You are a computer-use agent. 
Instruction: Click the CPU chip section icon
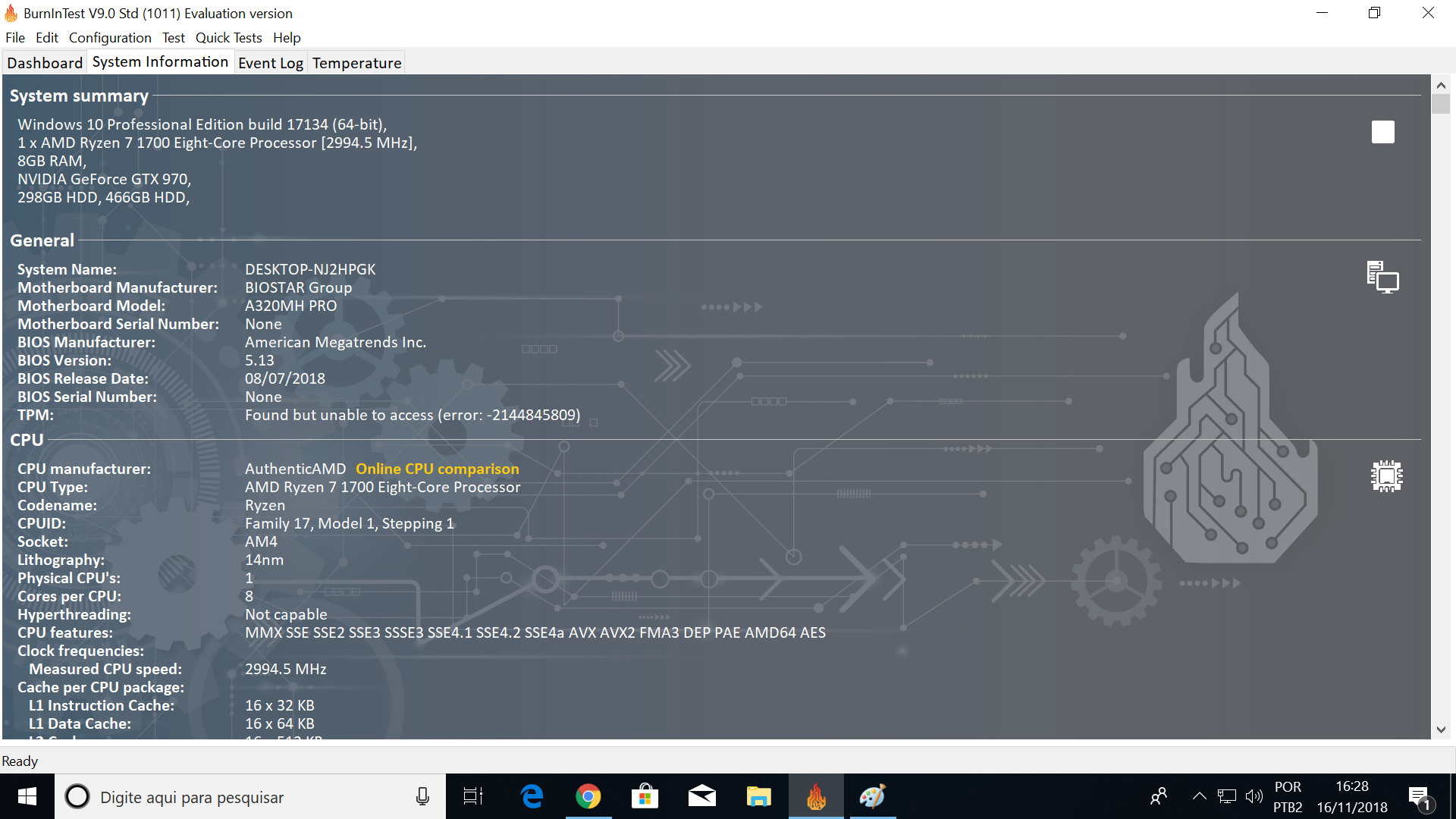pos(1386,476)
